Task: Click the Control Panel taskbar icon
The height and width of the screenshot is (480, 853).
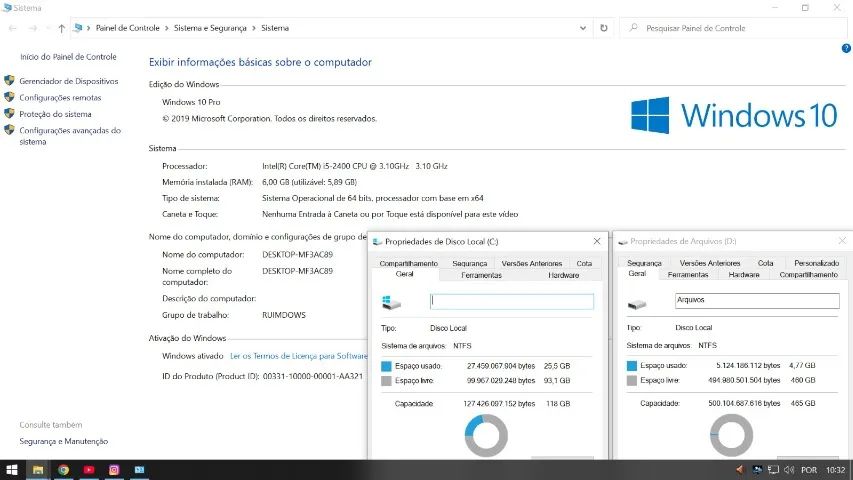Action: [x=140, y=470]
